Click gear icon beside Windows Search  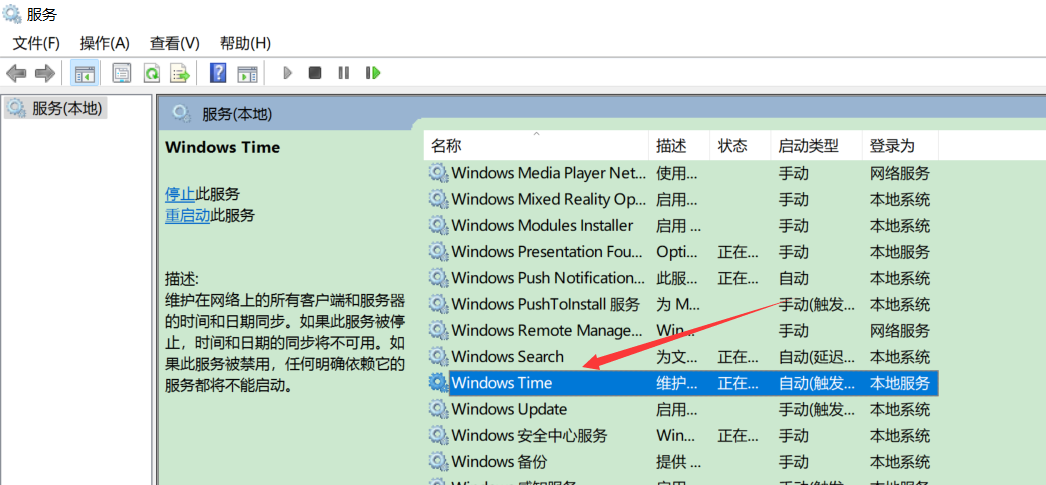pos(438,356)
